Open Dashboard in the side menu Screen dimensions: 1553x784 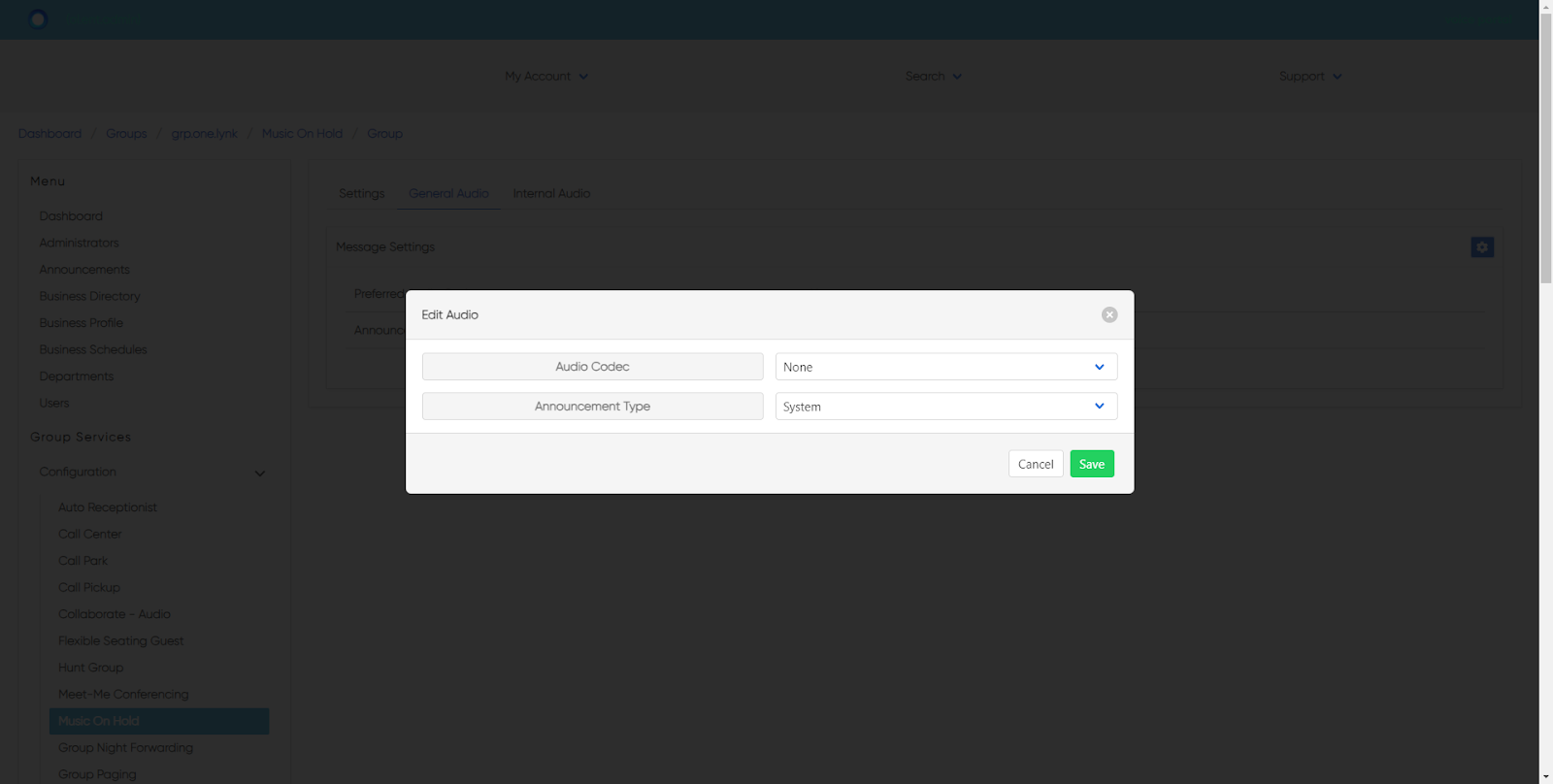(71, 216)
